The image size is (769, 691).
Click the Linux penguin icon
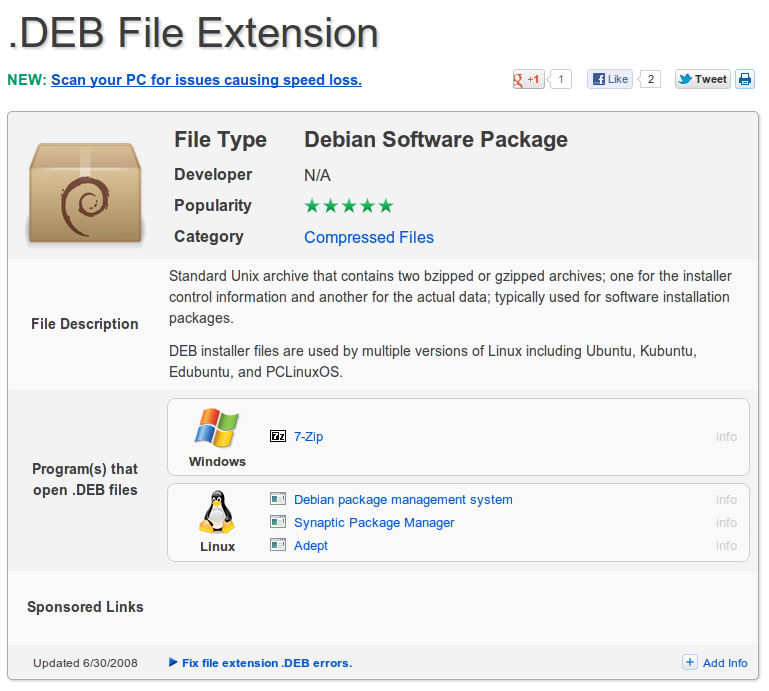(217, 513)
